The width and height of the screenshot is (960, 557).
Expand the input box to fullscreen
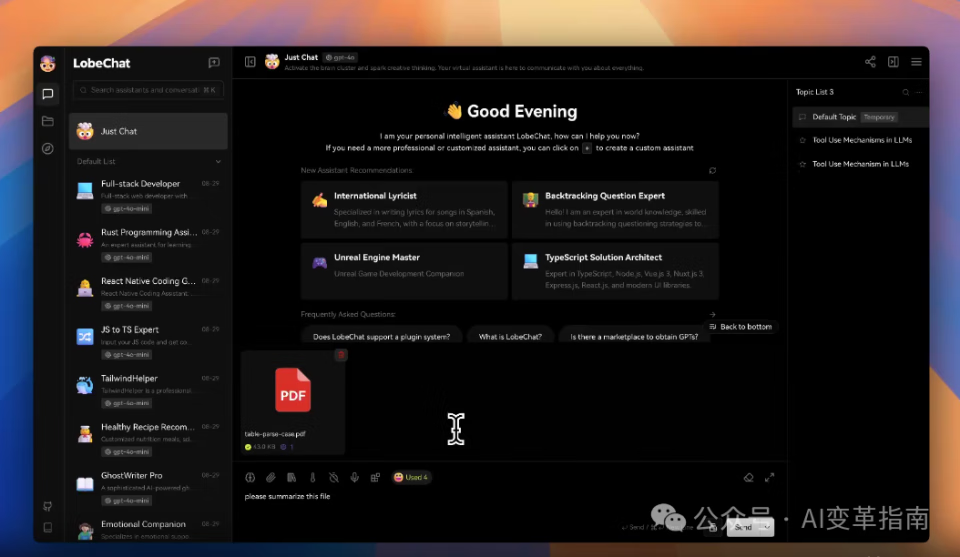tap(770, 477)
